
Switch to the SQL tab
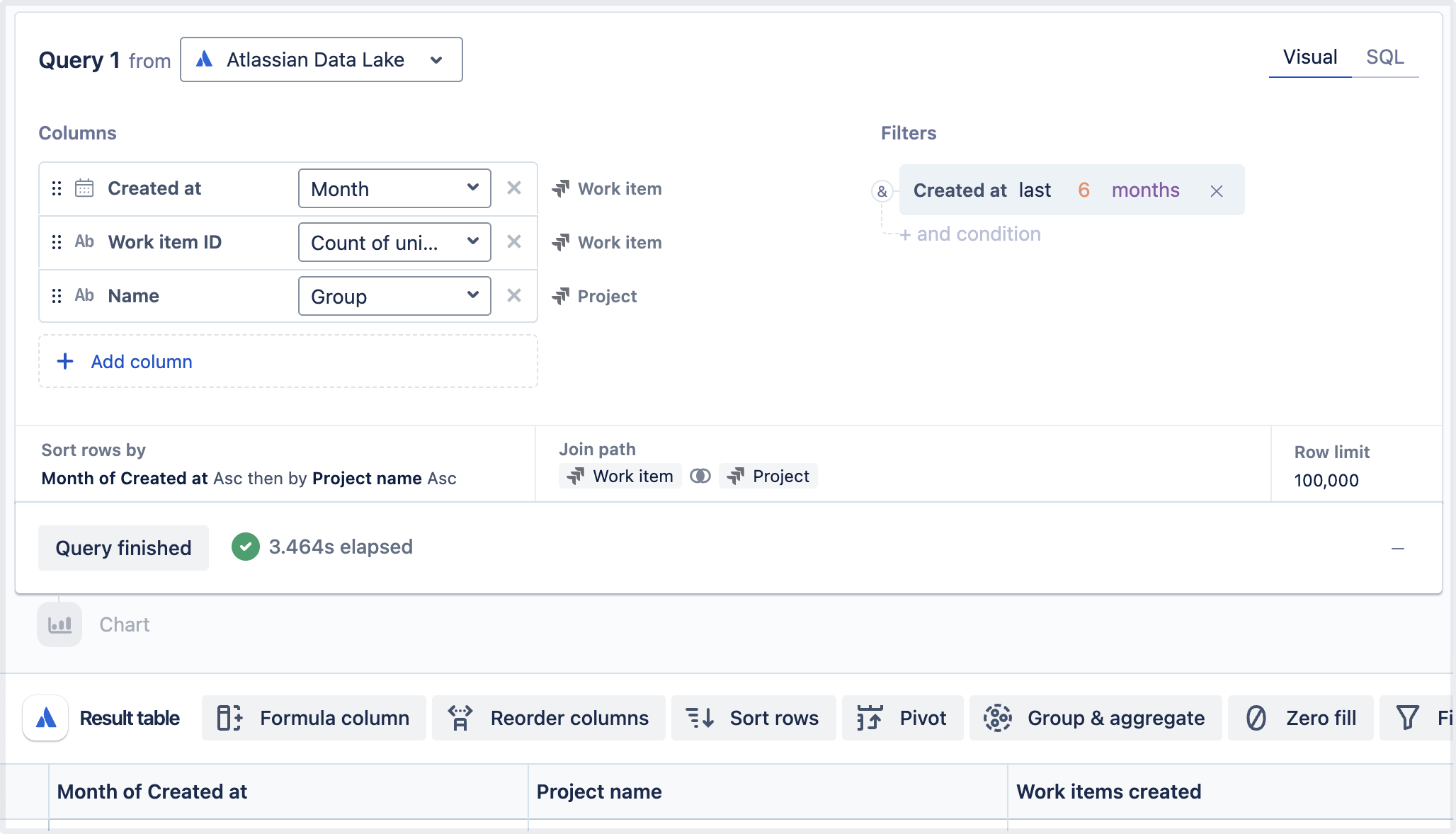[x=1384, y=57]
